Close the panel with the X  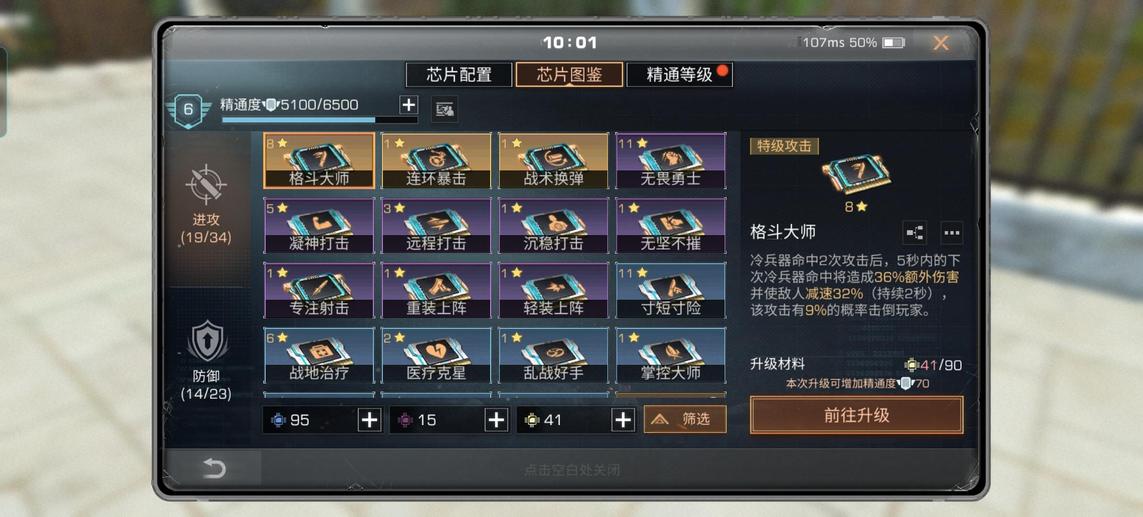(x=941, y=43)
